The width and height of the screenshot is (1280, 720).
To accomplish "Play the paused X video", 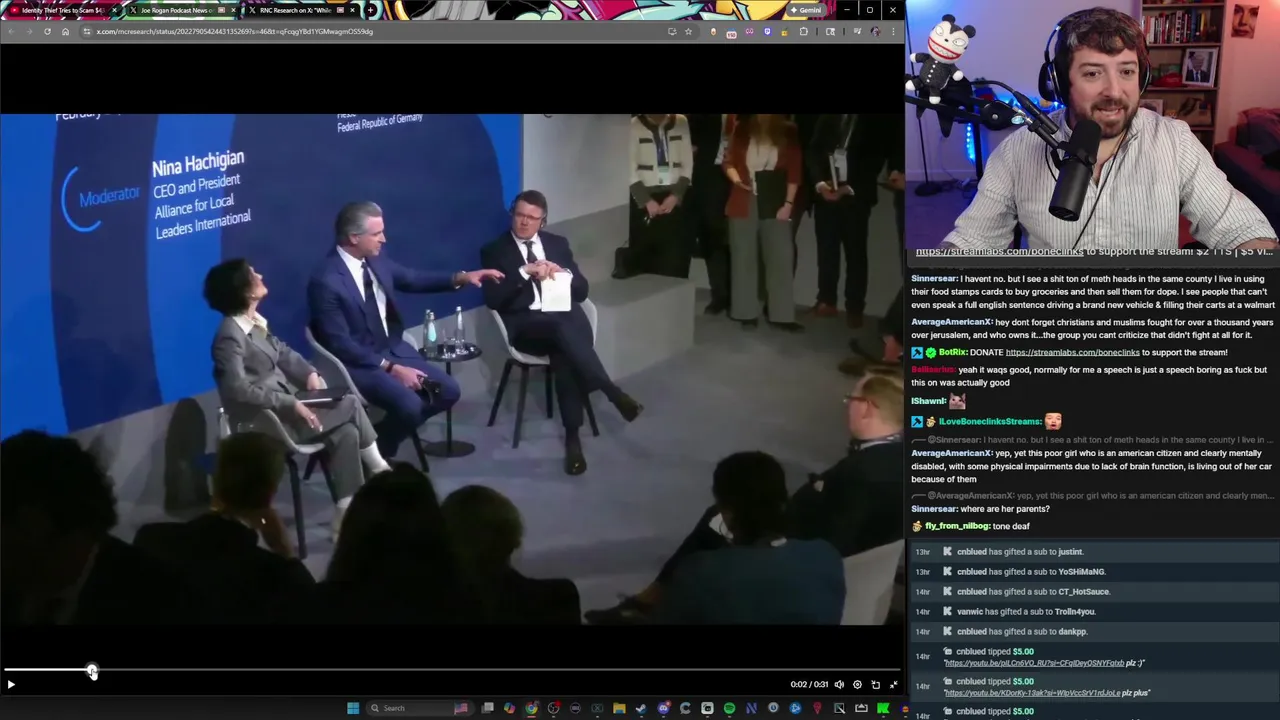I will click(11, 685).
